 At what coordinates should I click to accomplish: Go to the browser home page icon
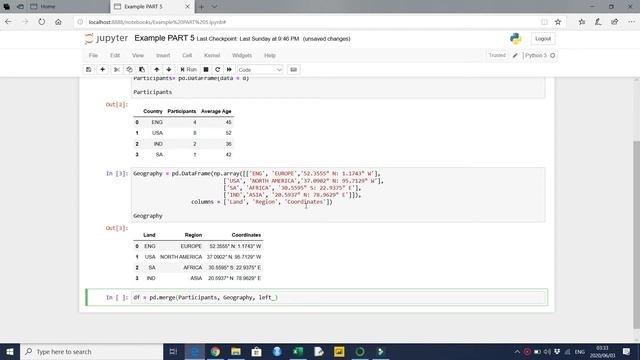[58, 22]
